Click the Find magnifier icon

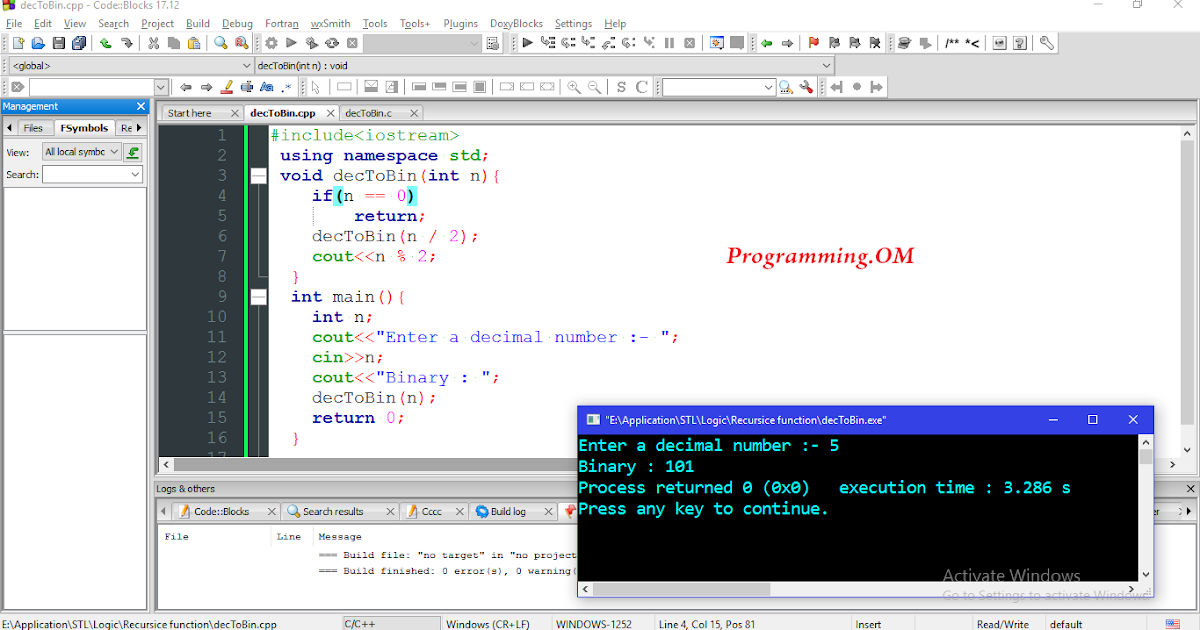click(221, 43)
